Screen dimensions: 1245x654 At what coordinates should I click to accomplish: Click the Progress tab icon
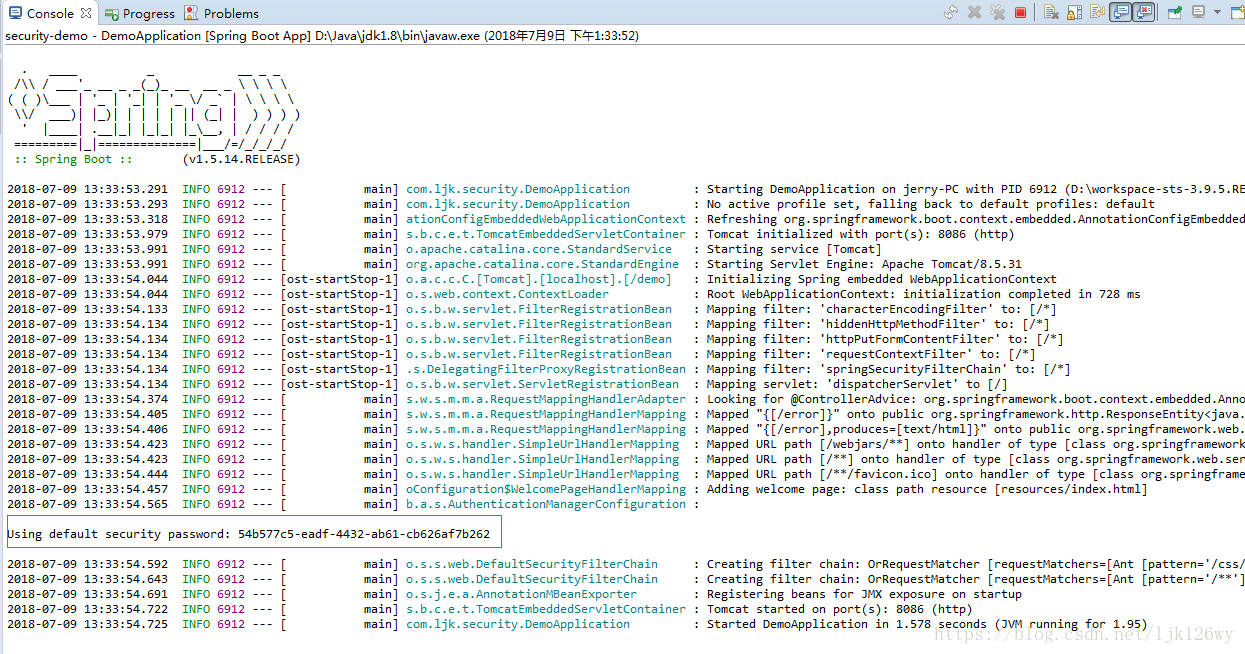pyautogui.click(x=112, y=13)
